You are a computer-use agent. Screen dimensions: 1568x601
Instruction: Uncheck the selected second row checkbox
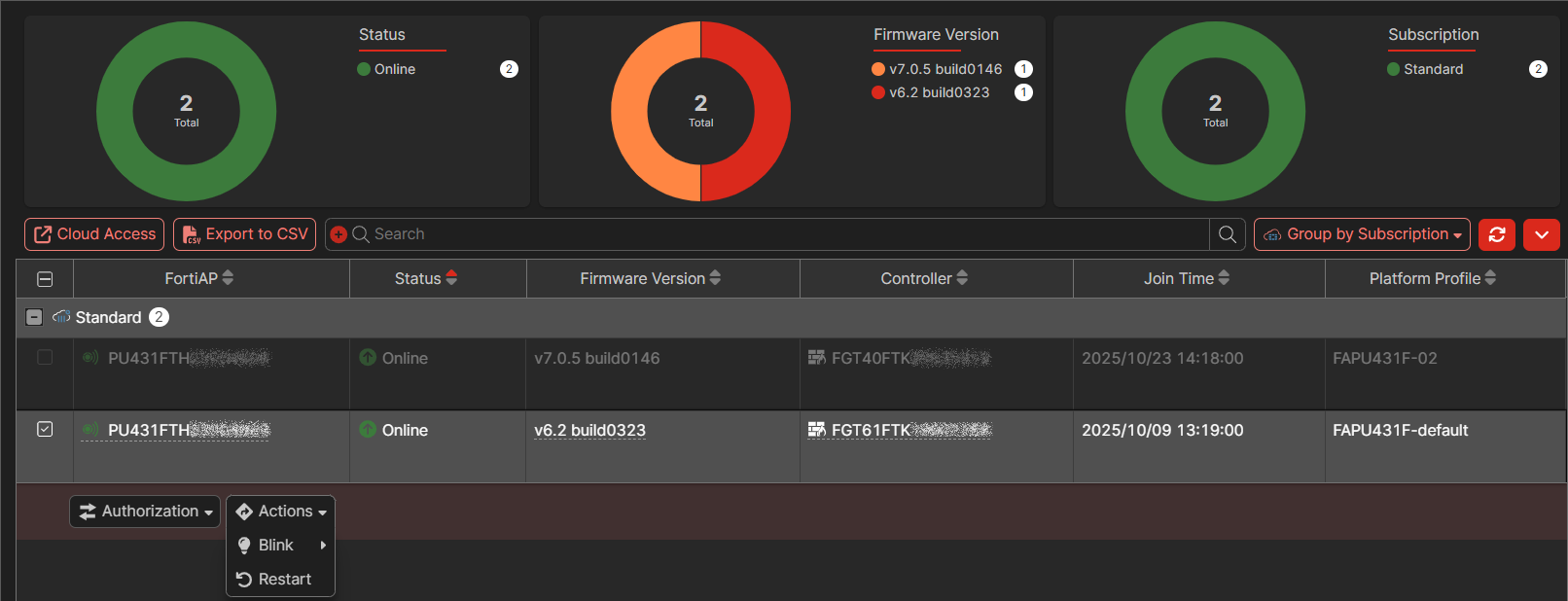click(45, 429)
